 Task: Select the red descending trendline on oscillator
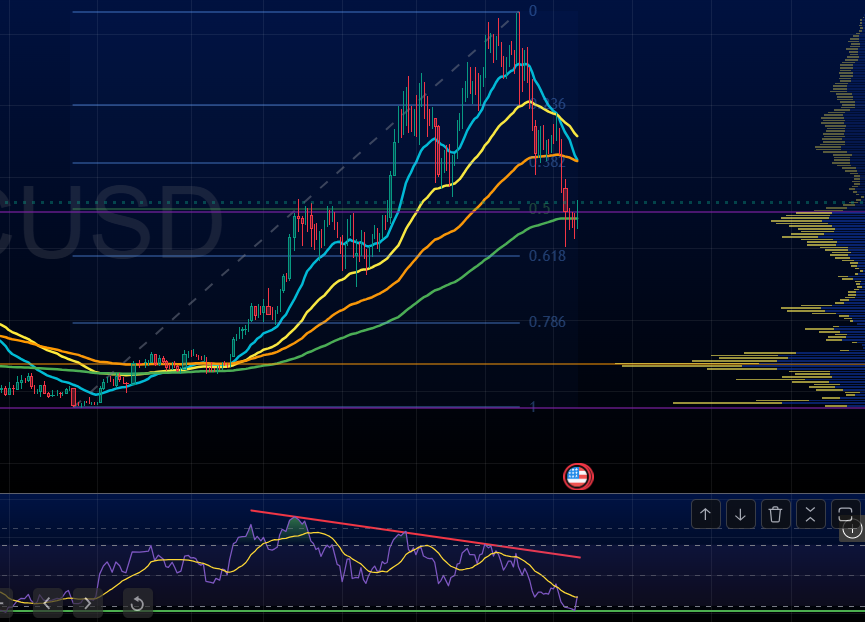[415, 534]
